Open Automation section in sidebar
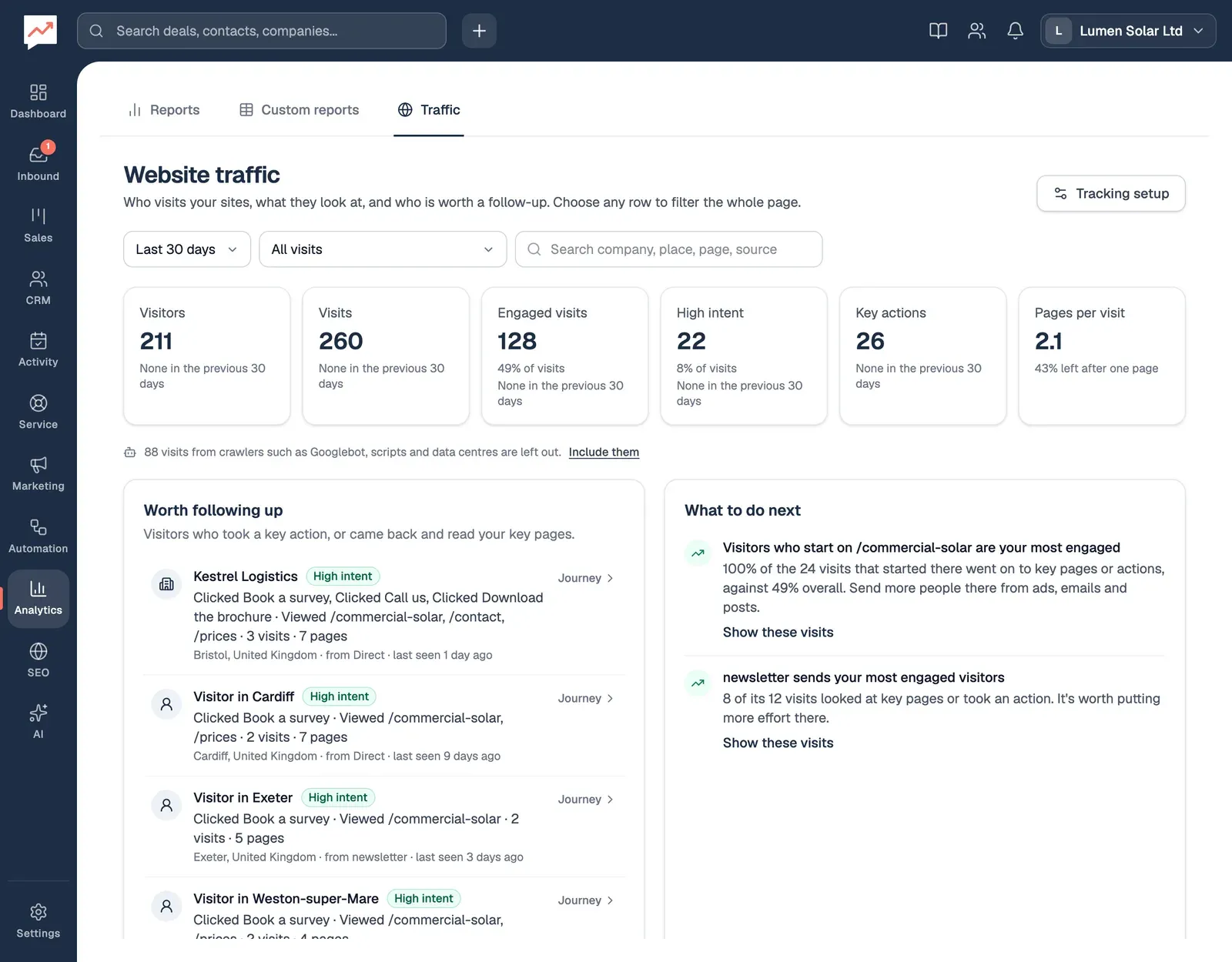The image size is (1232, 962). point(38,536)
